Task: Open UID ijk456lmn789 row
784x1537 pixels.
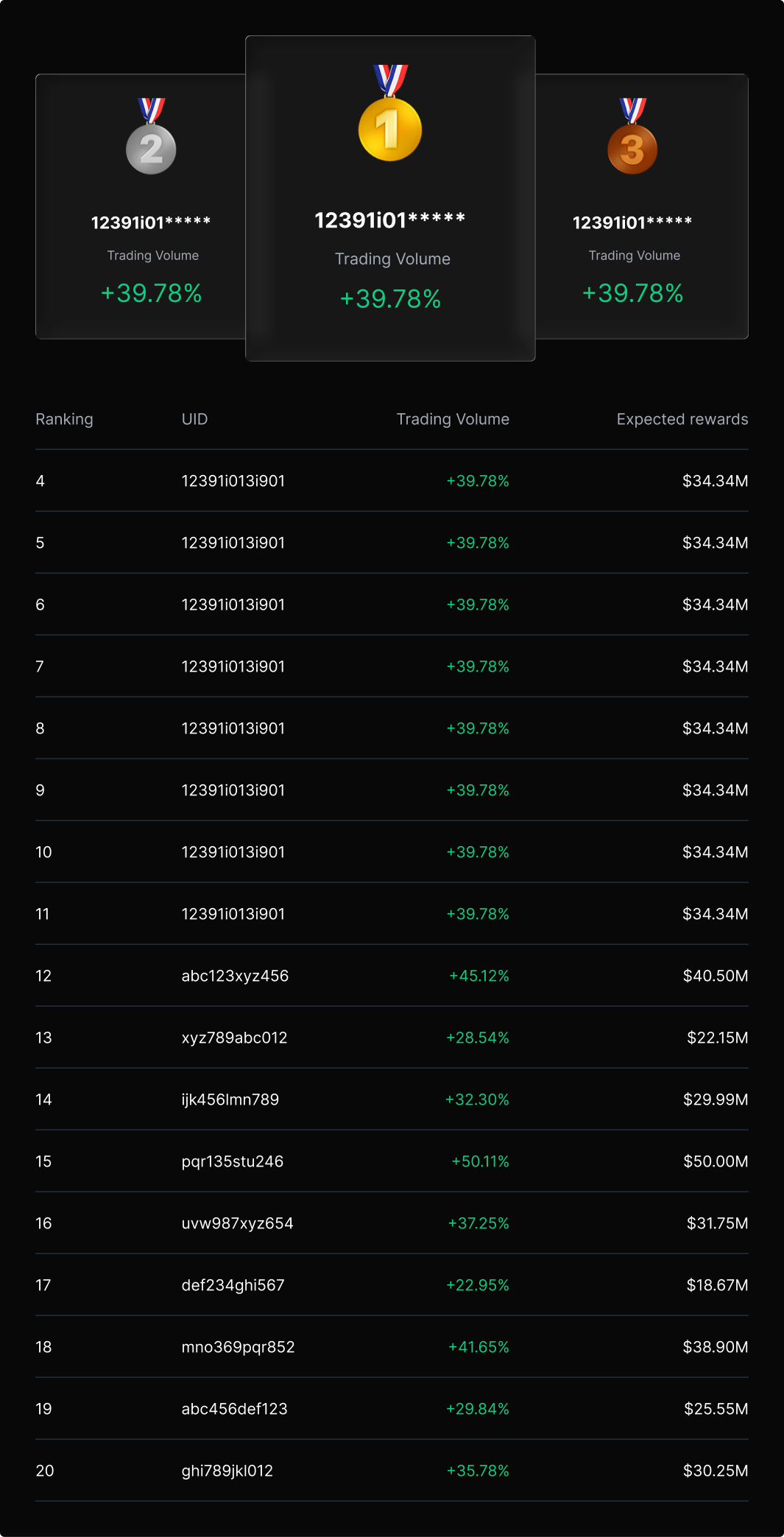Action: click(392, 1100)
